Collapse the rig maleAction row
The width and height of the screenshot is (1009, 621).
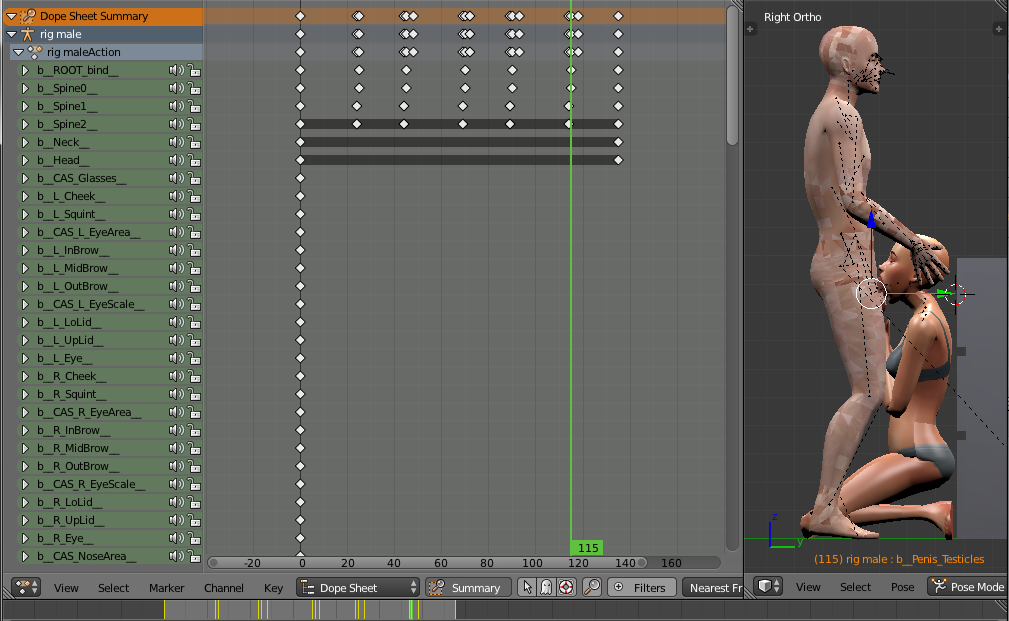tap(18, 52)
